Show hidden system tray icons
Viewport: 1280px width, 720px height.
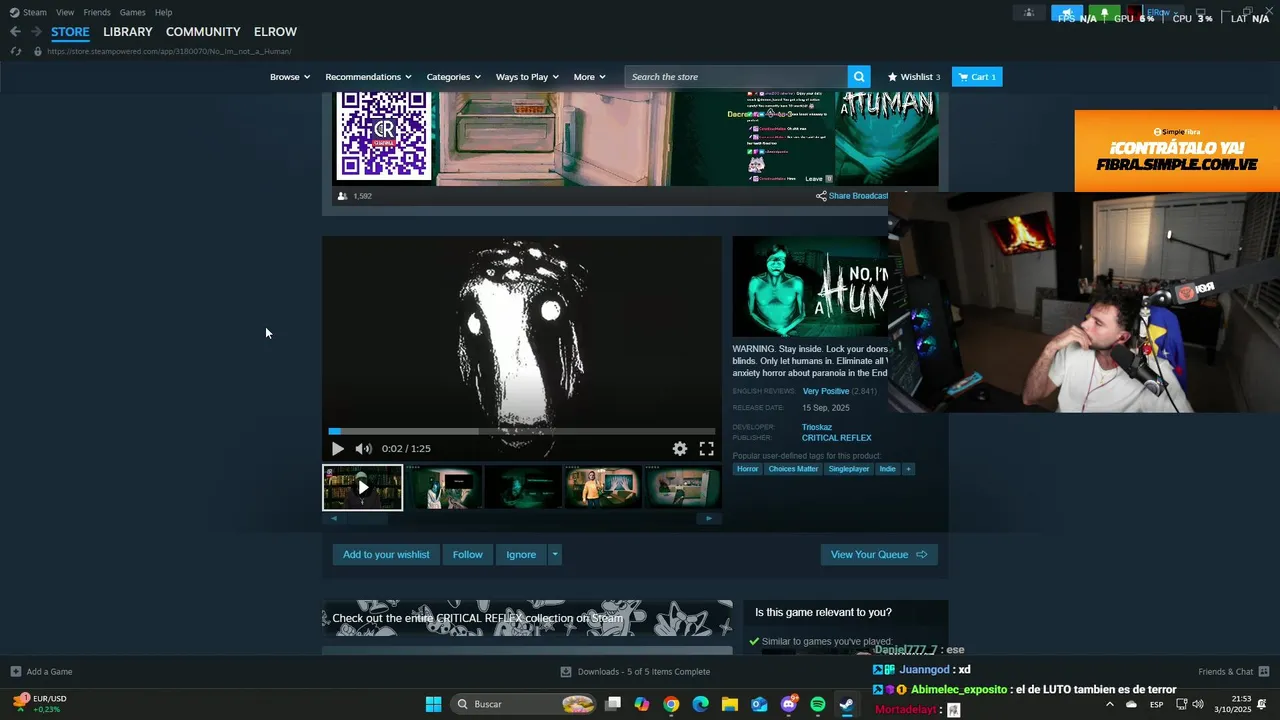pyautogui.click(x=1109, y=704)
